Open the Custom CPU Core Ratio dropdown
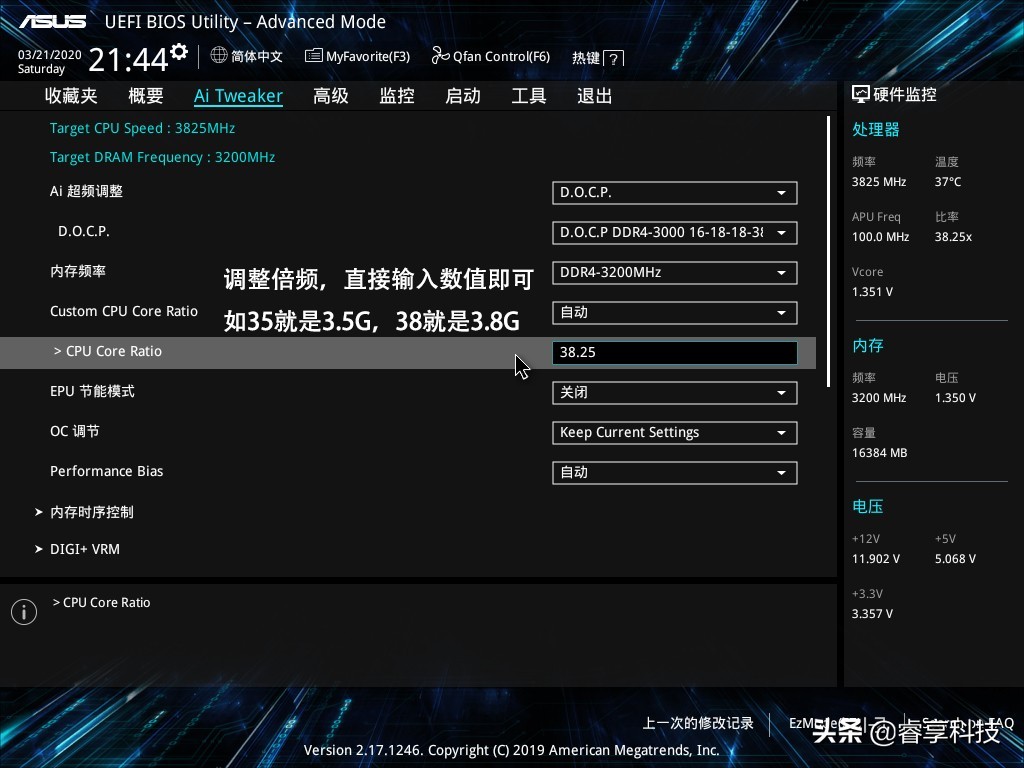Viewport: 1024px width, 768px height. click(x=674, y=313)
